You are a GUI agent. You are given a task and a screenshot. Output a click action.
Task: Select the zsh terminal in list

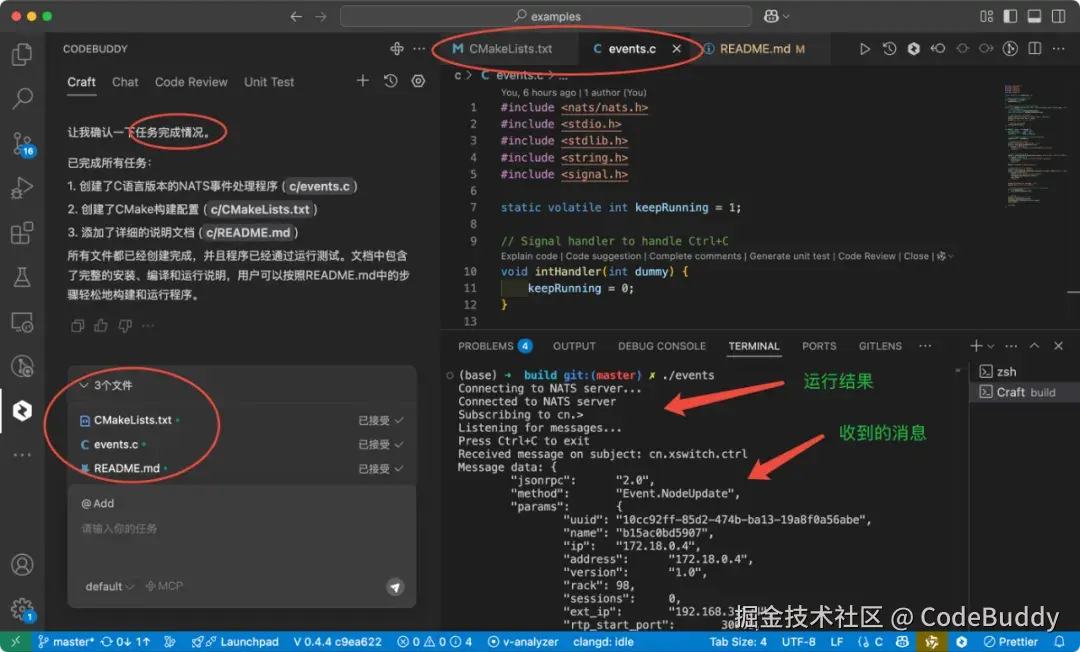tap(1024, 372)
